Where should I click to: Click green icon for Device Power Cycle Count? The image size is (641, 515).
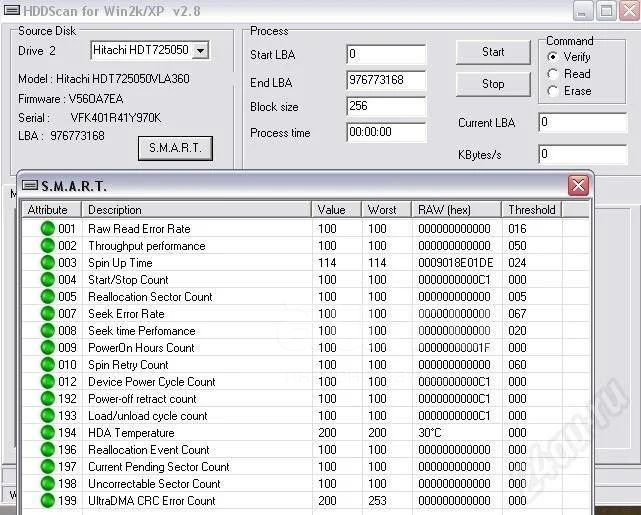[48, 382]
